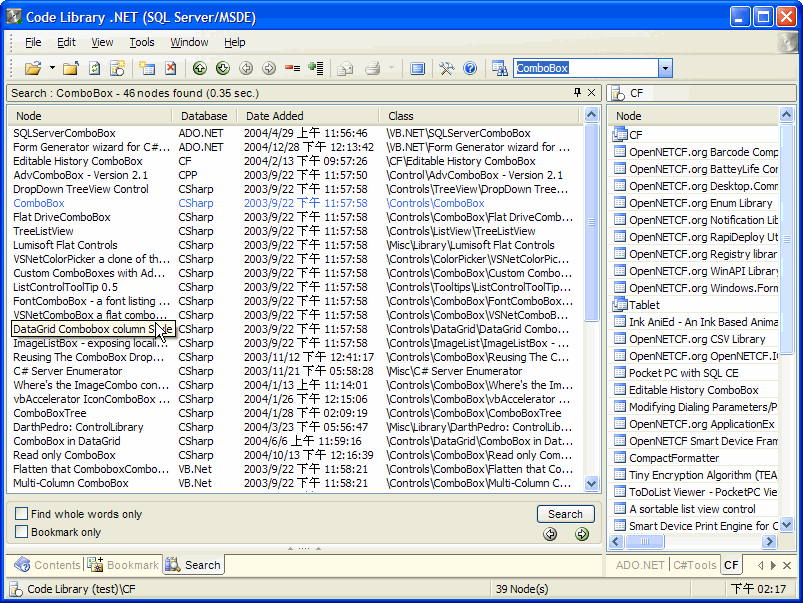The width and height of the screenshot is (803, 603).
Task: Click the right panel horizontal scrollbar thumb
Action: [644, 541]
